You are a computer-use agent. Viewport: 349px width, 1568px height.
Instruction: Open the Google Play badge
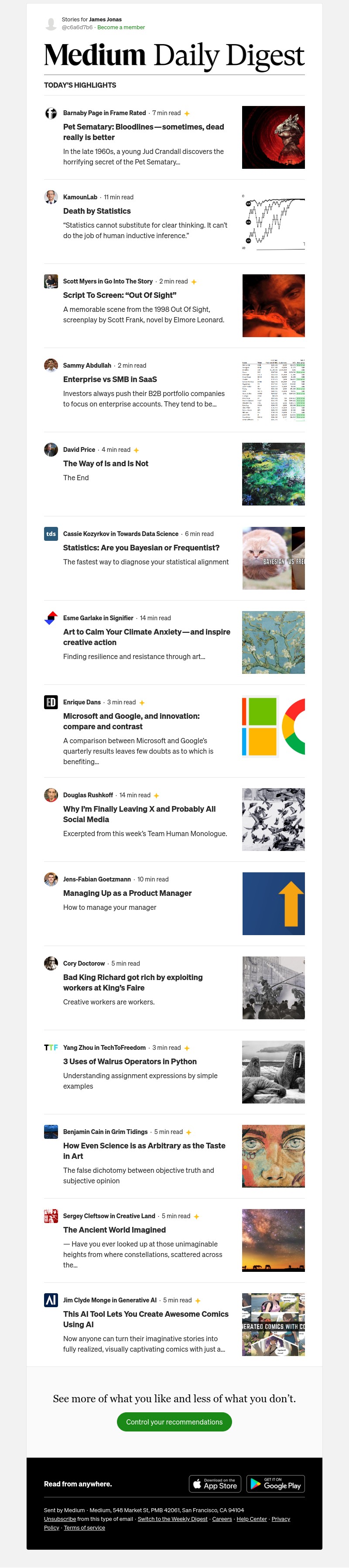click(276, 1483)
